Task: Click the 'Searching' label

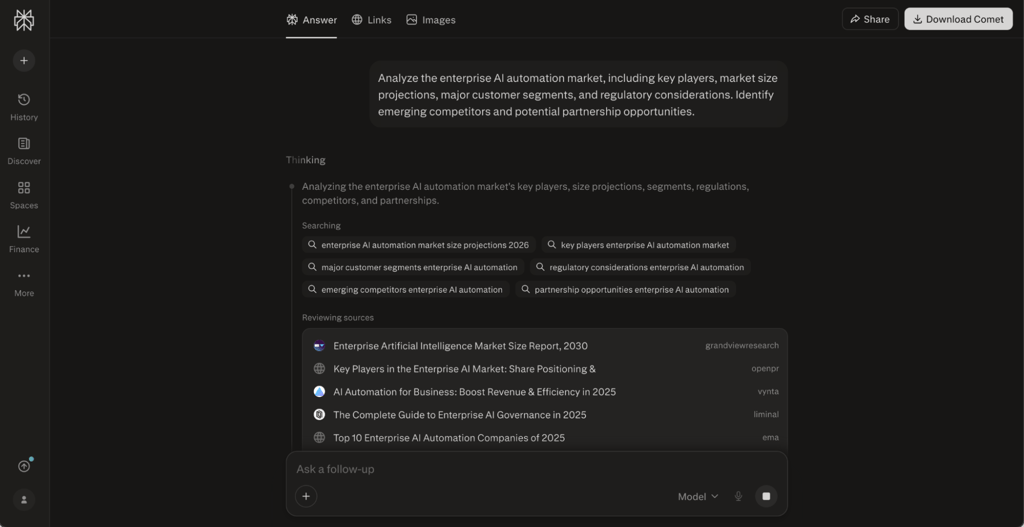Action: pyautogui.click(x=321, y=226)
